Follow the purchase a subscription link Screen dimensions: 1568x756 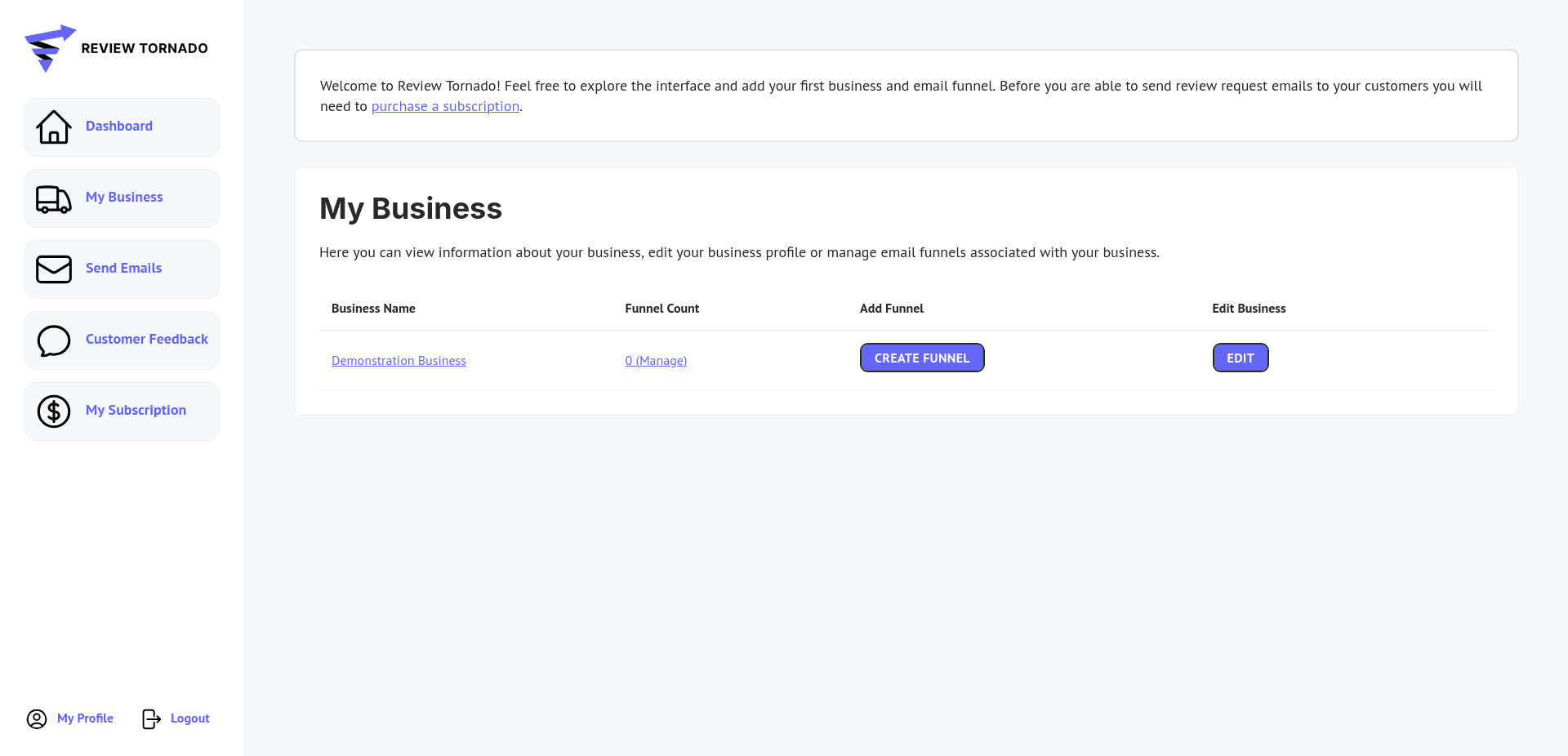tap(445, 106)
